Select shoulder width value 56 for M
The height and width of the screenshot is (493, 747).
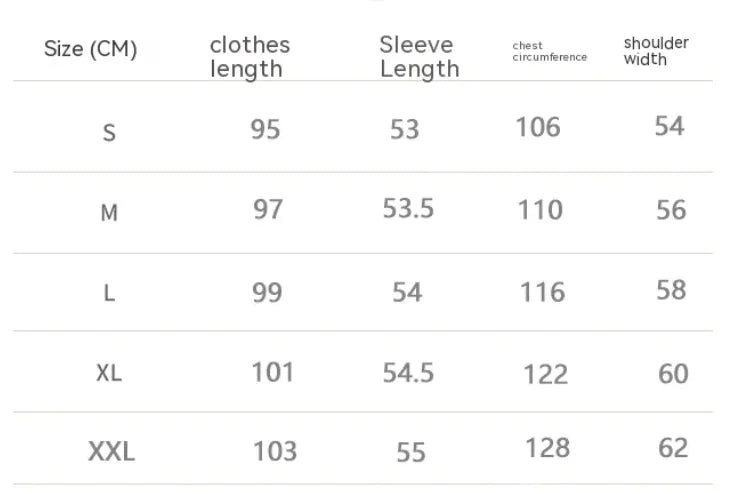click(671, 209)
